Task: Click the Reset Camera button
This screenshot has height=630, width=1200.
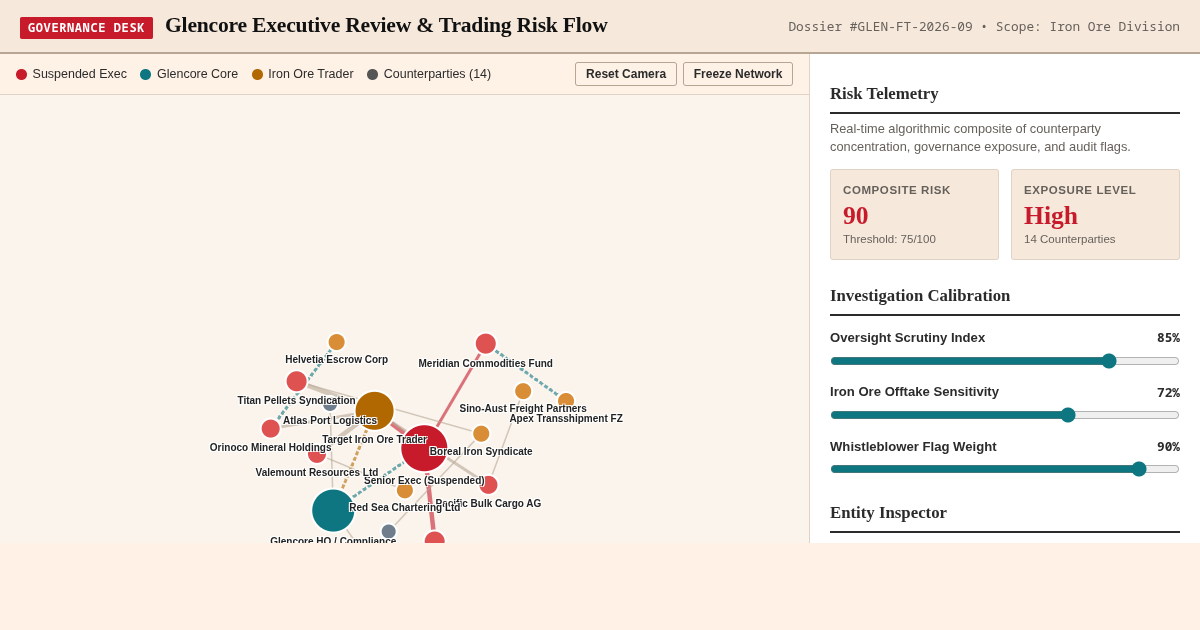Action: [626, 74]
